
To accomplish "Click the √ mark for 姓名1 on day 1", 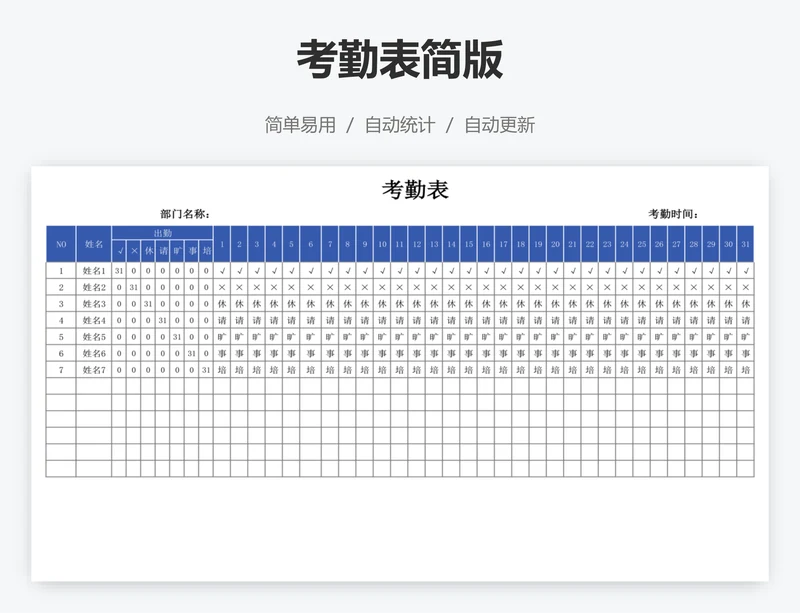I will pos(222,271).
